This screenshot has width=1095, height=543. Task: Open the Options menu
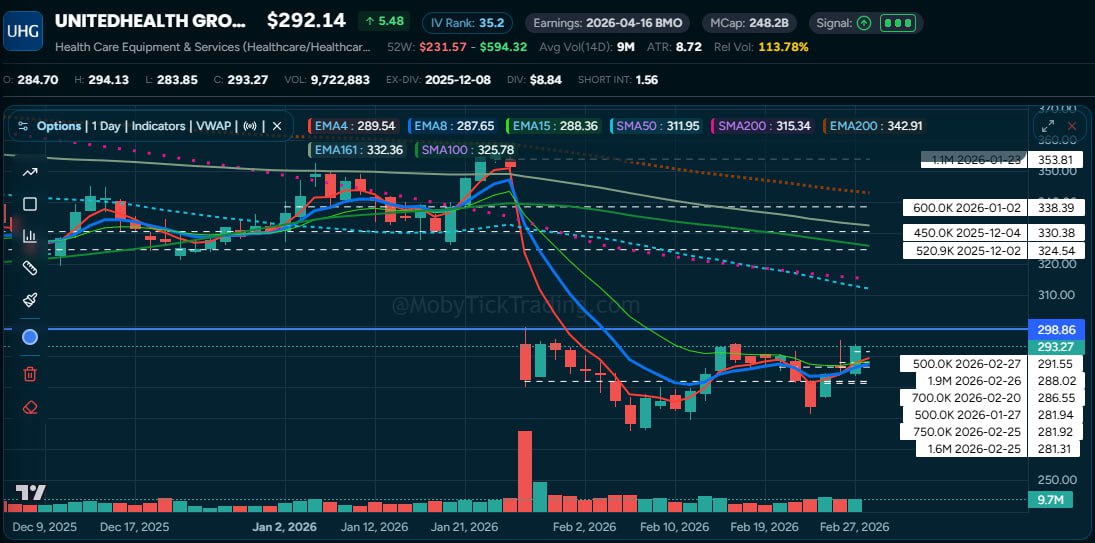pyautogui.click(x=59, y=126)
